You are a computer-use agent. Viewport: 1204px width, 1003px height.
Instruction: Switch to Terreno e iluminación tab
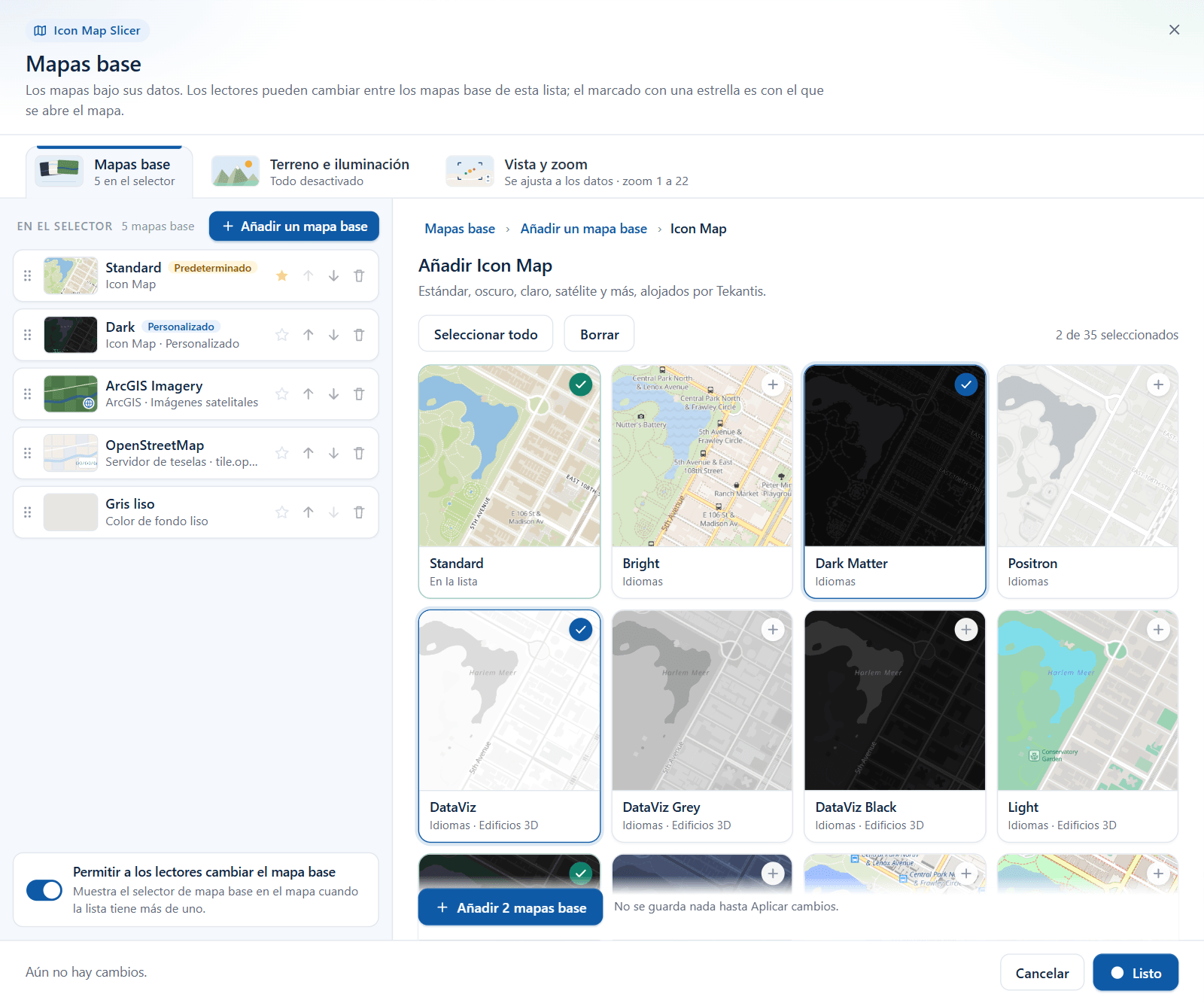coord(311,172)
